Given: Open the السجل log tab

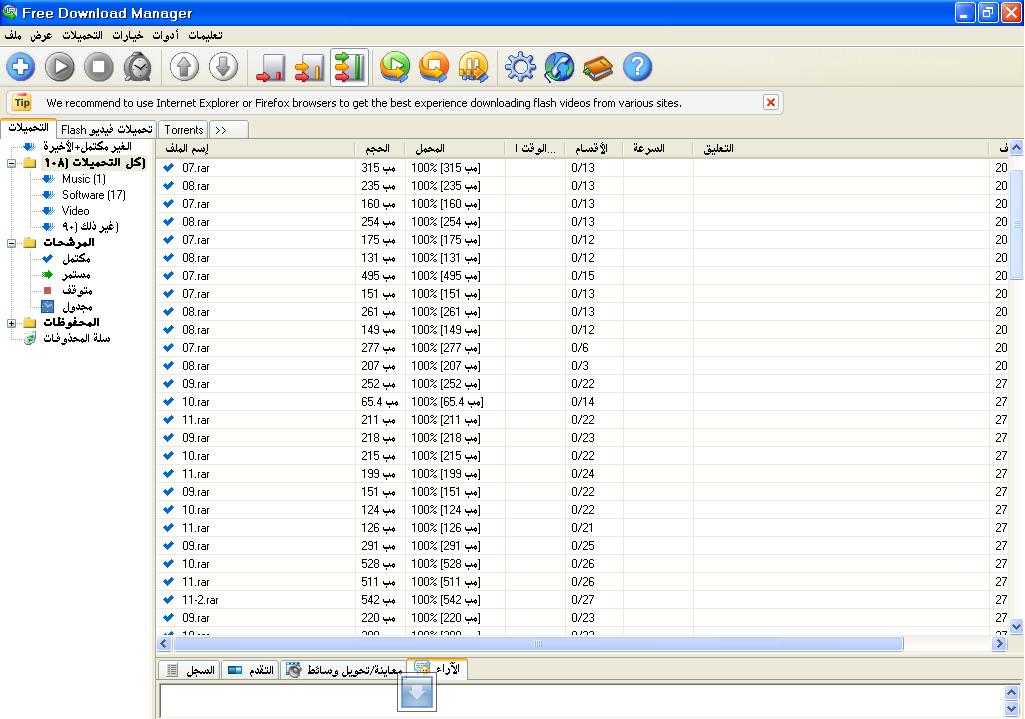Looking at the screenshot, I should (x=190, y=670).
